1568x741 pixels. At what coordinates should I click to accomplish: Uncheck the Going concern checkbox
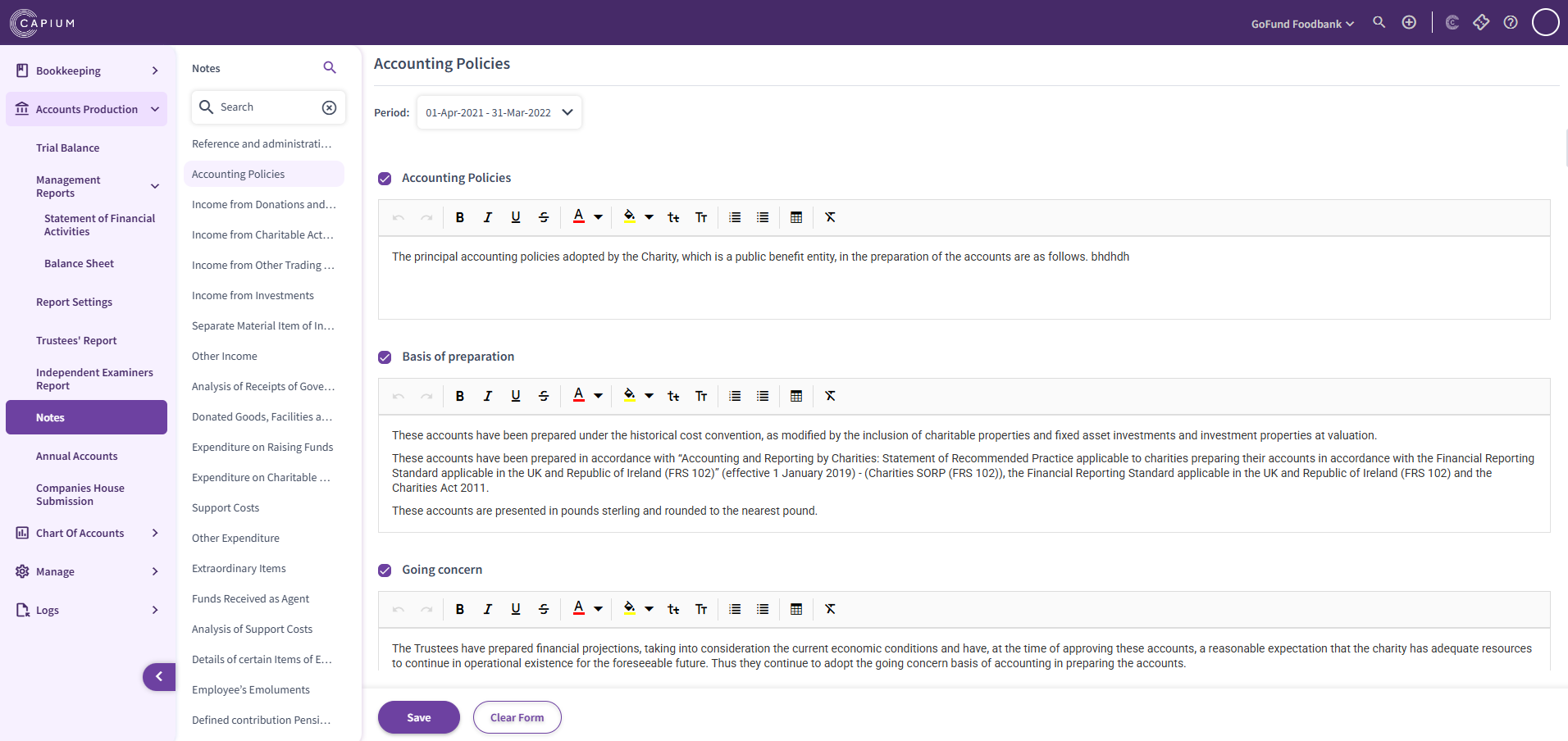[385, 571]
